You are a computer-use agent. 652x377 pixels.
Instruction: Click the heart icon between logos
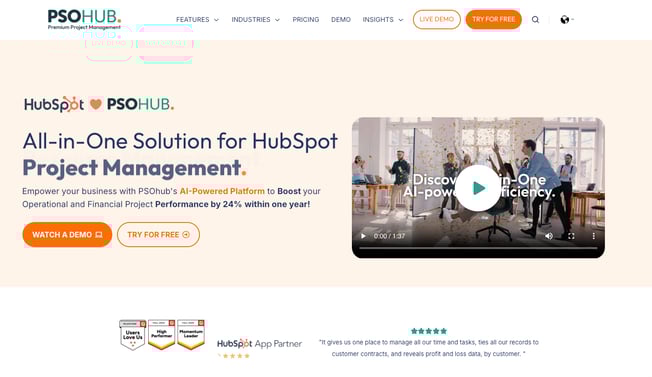(x=96, y=104)
